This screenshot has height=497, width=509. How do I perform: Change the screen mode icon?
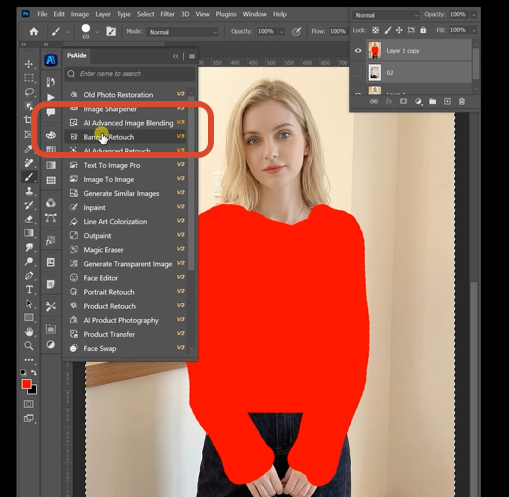click(x=29, y=418)
